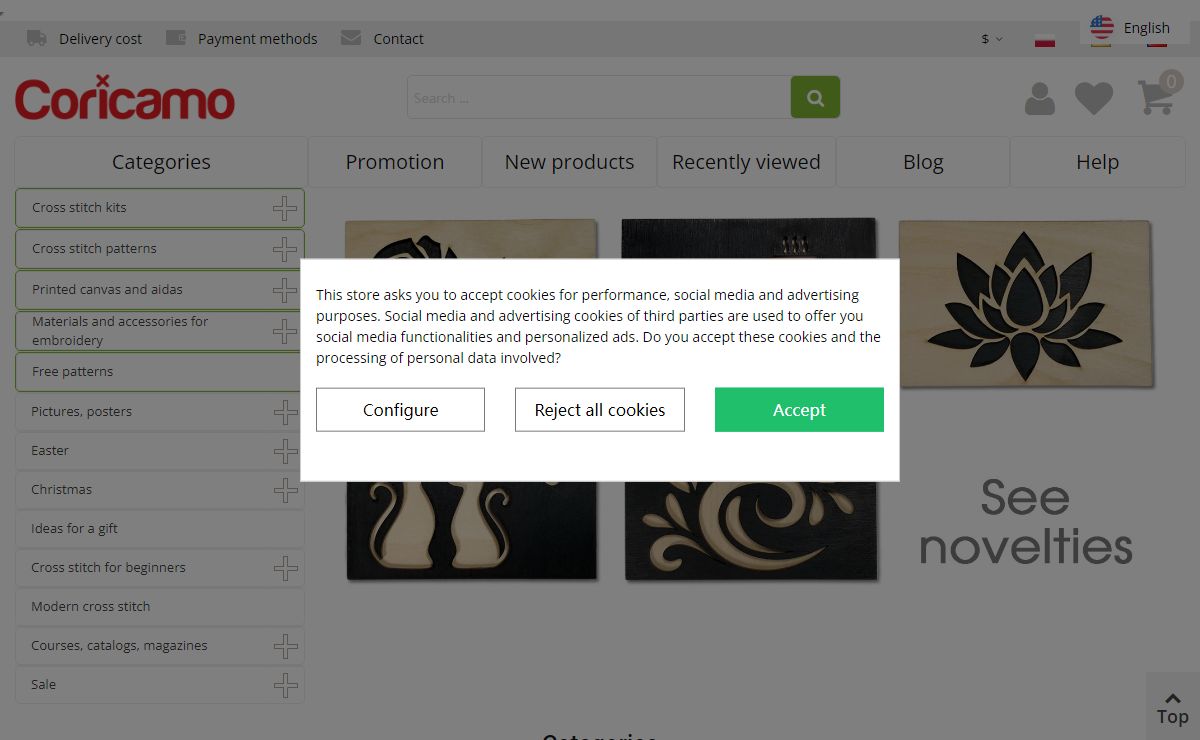The height and width of the screenshot is (740, 1200).
Task: Expand the Cross stitch kits category
Action: (x=285, y=208)
